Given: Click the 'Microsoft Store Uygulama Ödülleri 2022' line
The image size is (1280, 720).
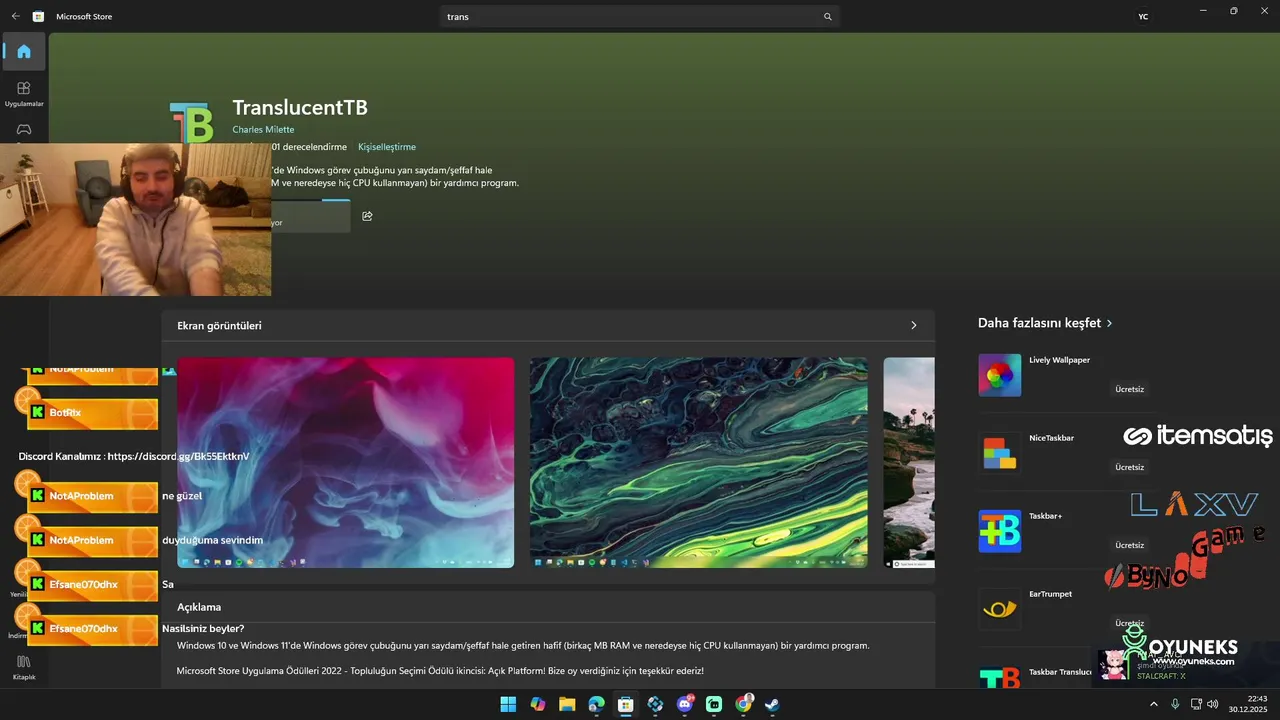Looking at the screenshot, I should (440, 670).
